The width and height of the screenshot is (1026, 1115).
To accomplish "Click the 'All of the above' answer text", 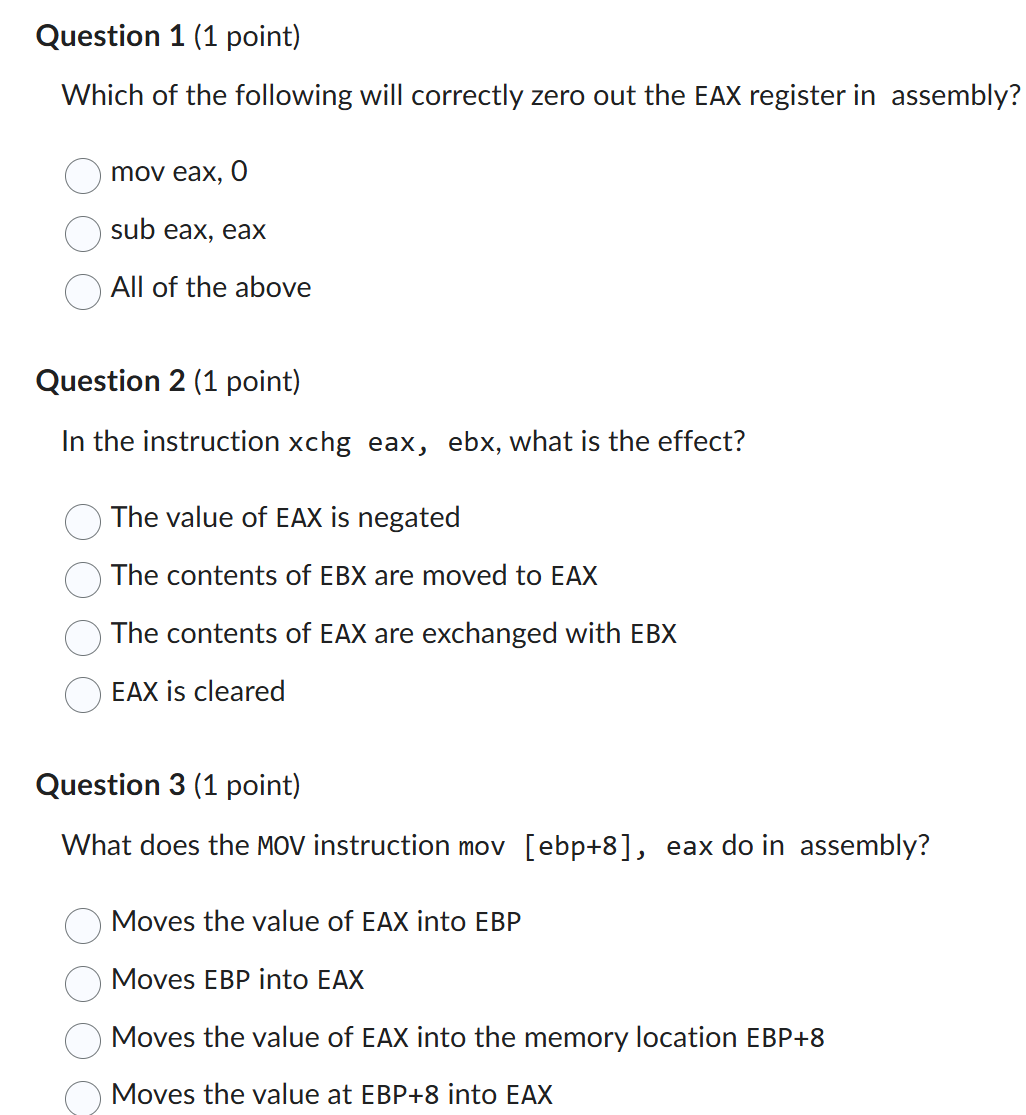I will pos(211,288).
